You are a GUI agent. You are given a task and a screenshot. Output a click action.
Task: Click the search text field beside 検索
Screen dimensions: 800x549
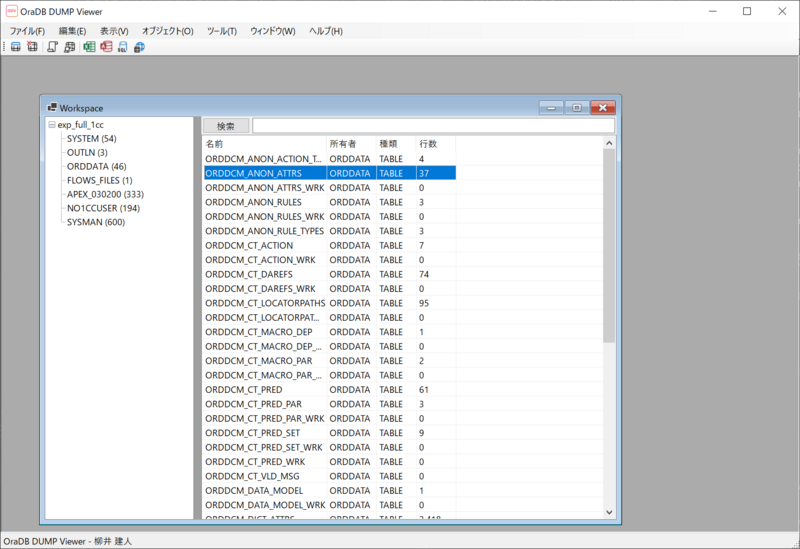click(432, 126)
